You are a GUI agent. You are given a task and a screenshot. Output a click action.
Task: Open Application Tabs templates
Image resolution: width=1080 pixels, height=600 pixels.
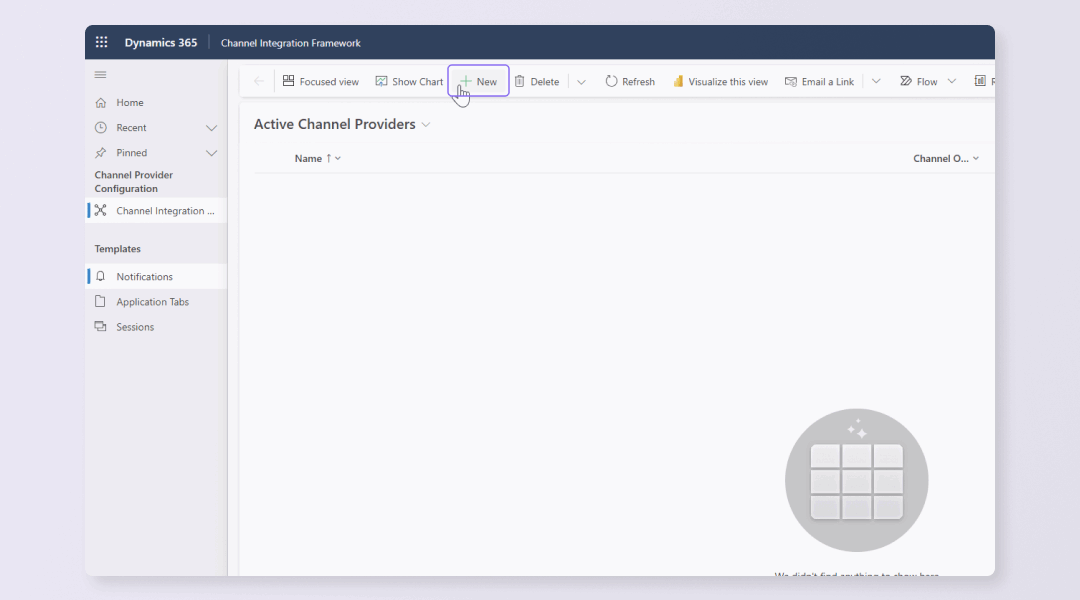(x=152, y=302)
